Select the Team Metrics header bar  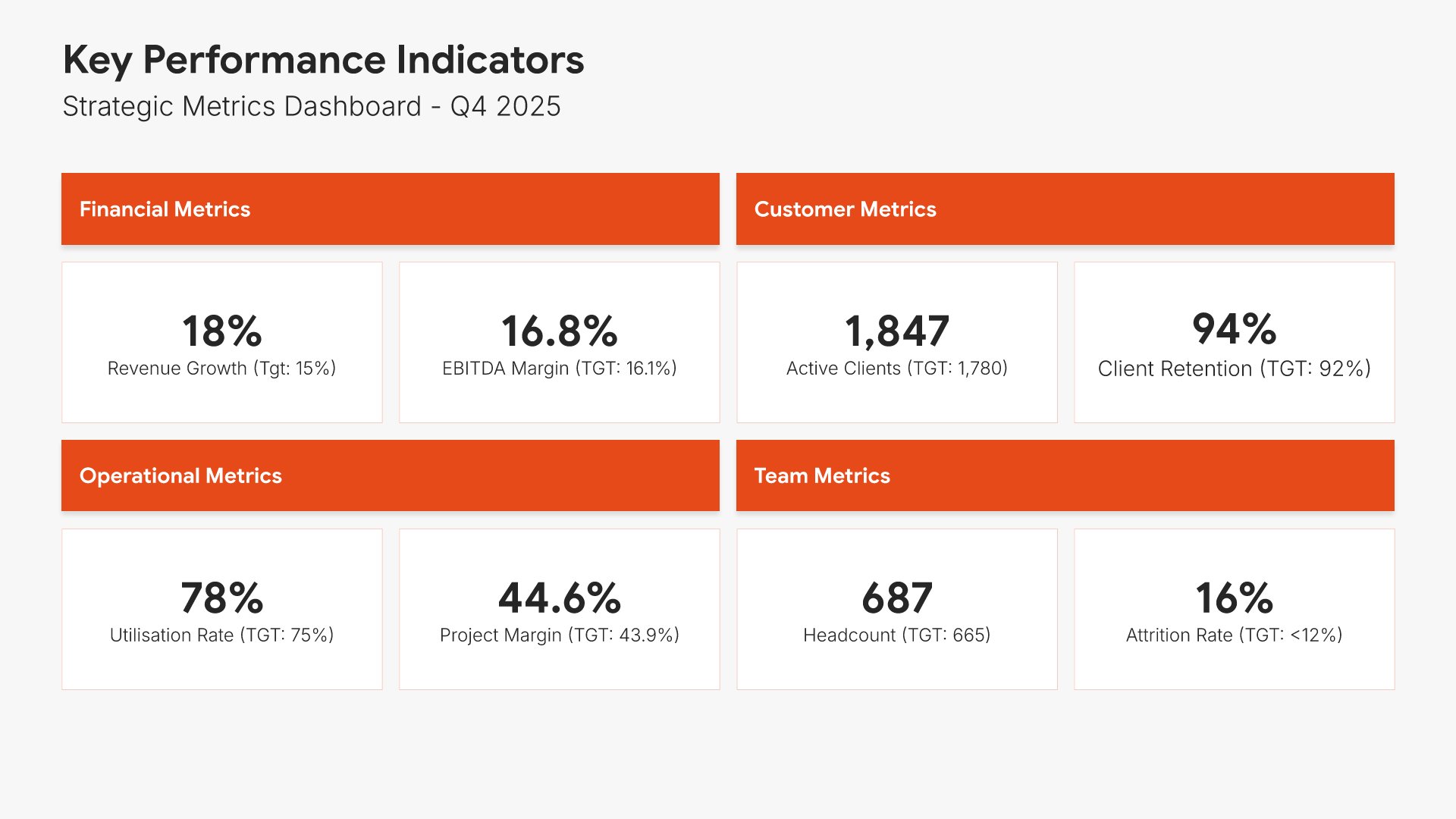pos(1065,475)
